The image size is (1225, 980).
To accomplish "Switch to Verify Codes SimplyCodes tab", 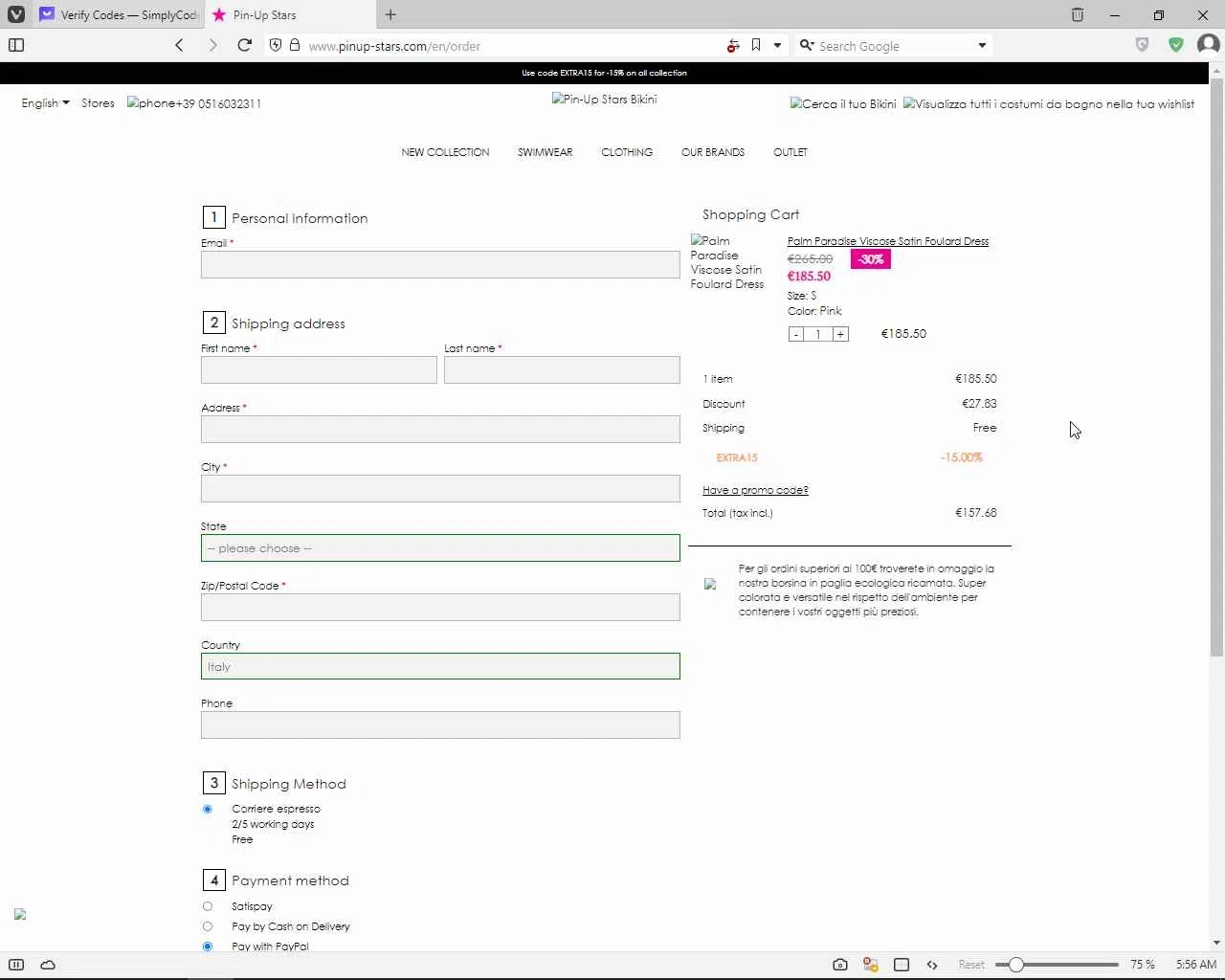I will point(120,14).
